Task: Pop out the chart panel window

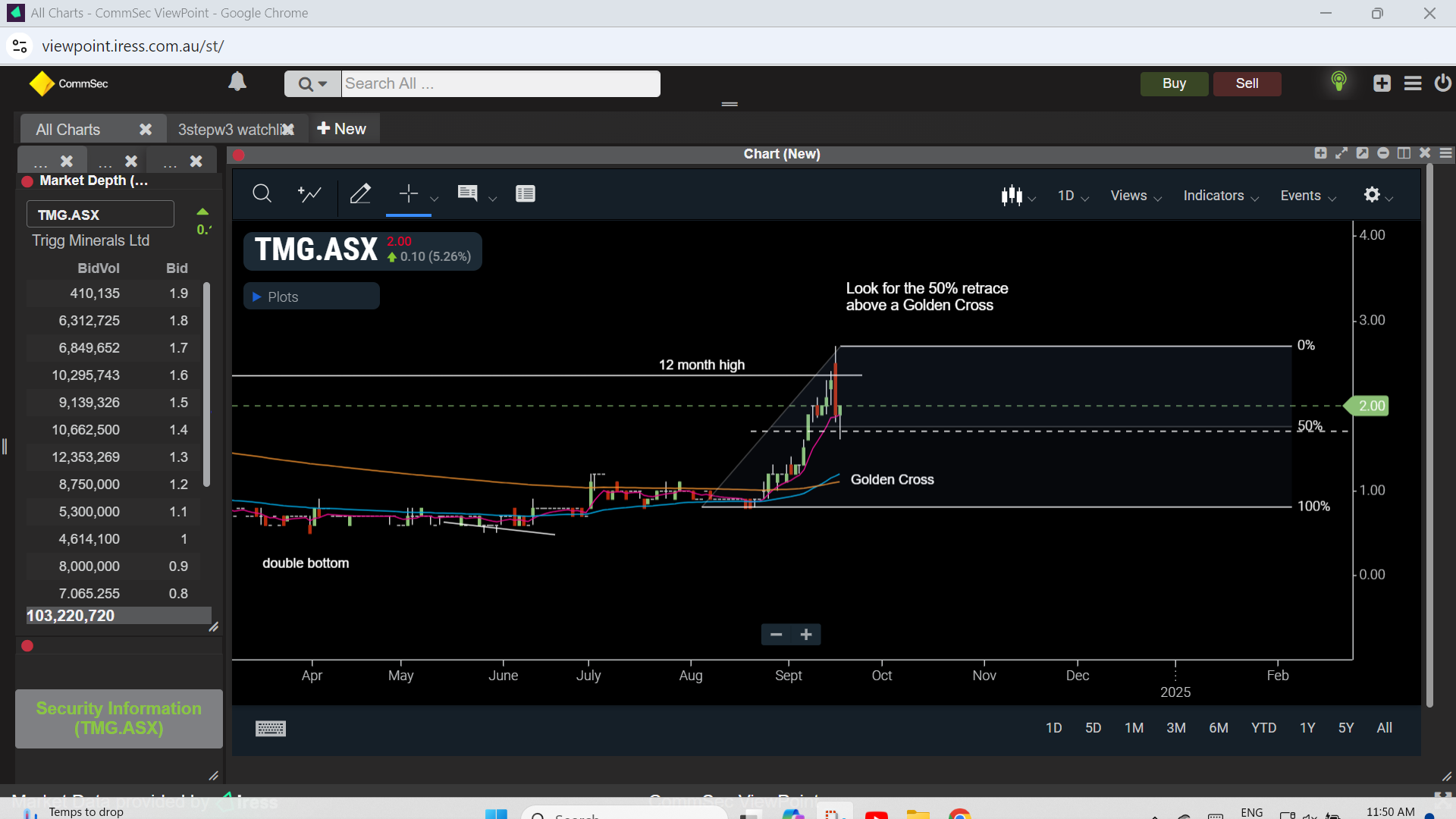Action: (x=1362, y=153)
